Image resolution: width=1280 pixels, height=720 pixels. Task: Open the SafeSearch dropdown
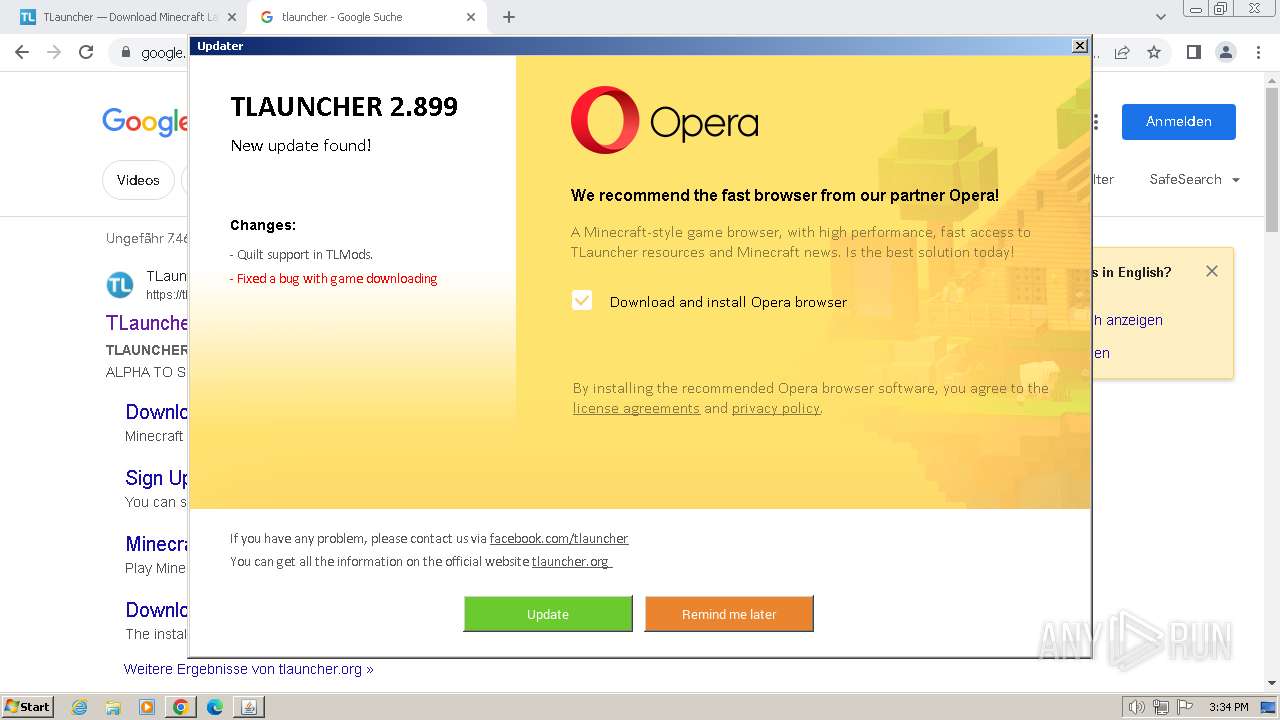click(x=1194, y=179)
